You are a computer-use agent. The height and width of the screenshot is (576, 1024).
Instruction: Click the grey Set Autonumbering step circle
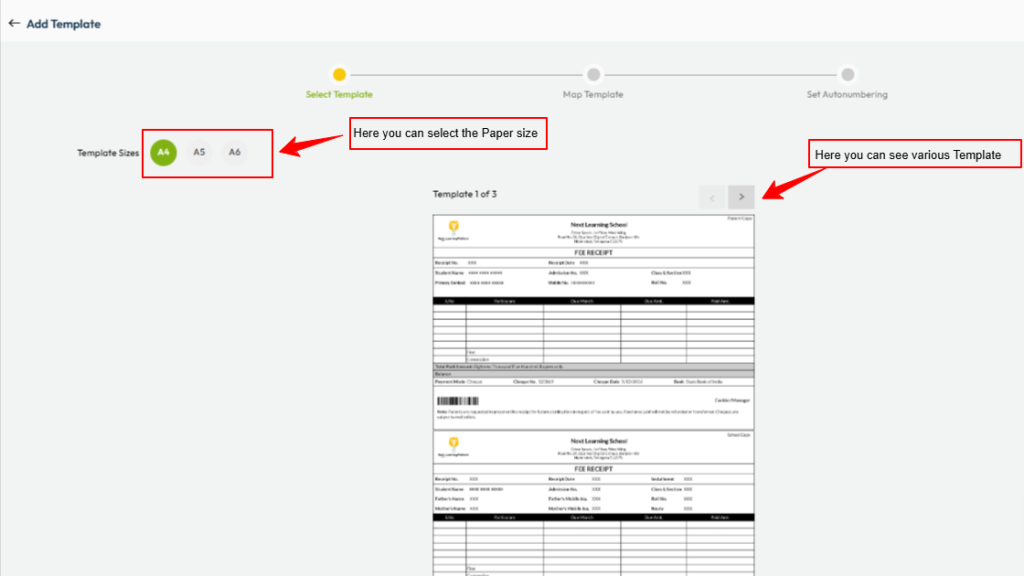pyautogui.click(x=847, y=74)
